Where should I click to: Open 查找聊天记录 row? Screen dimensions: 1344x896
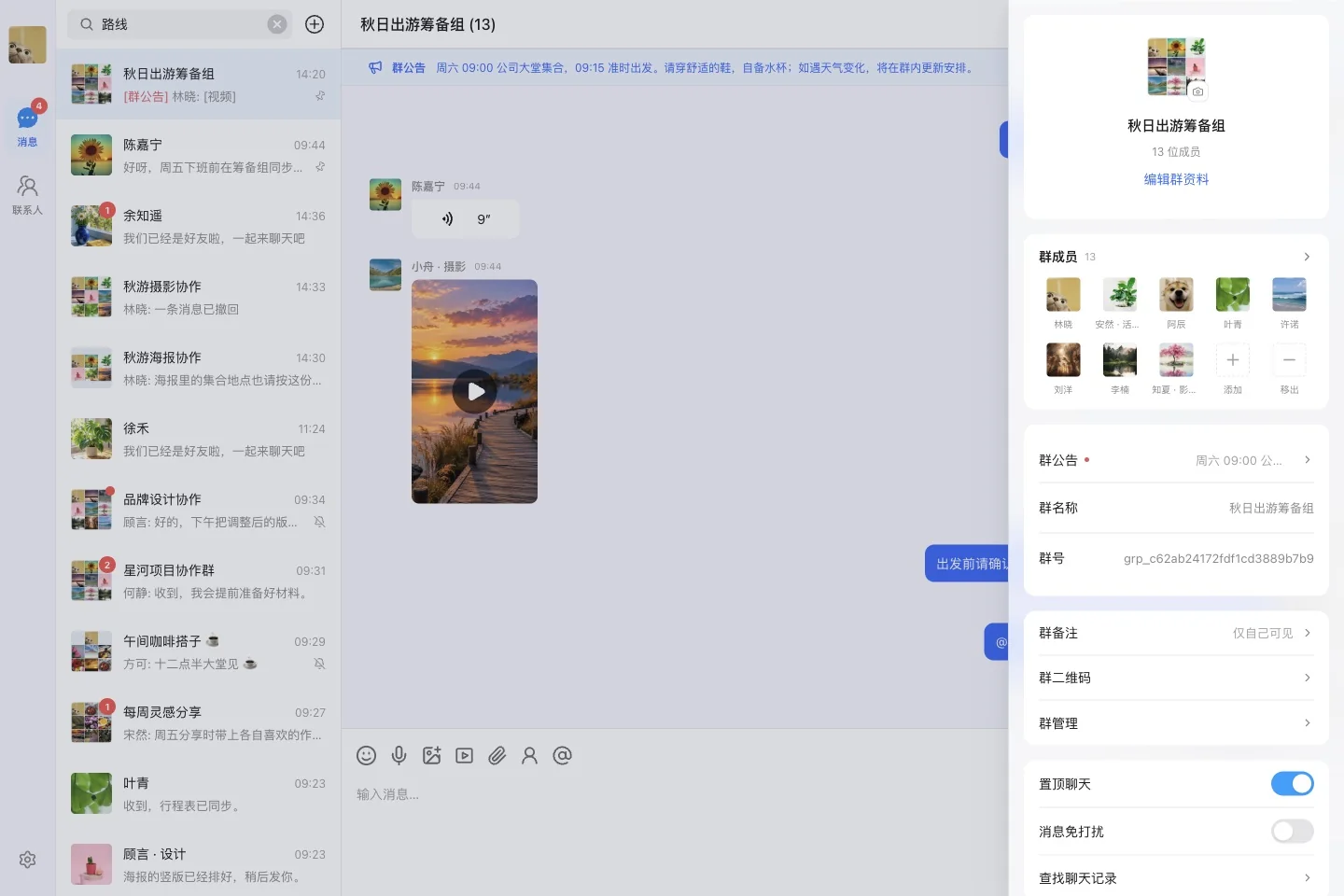coord(1176,878)
